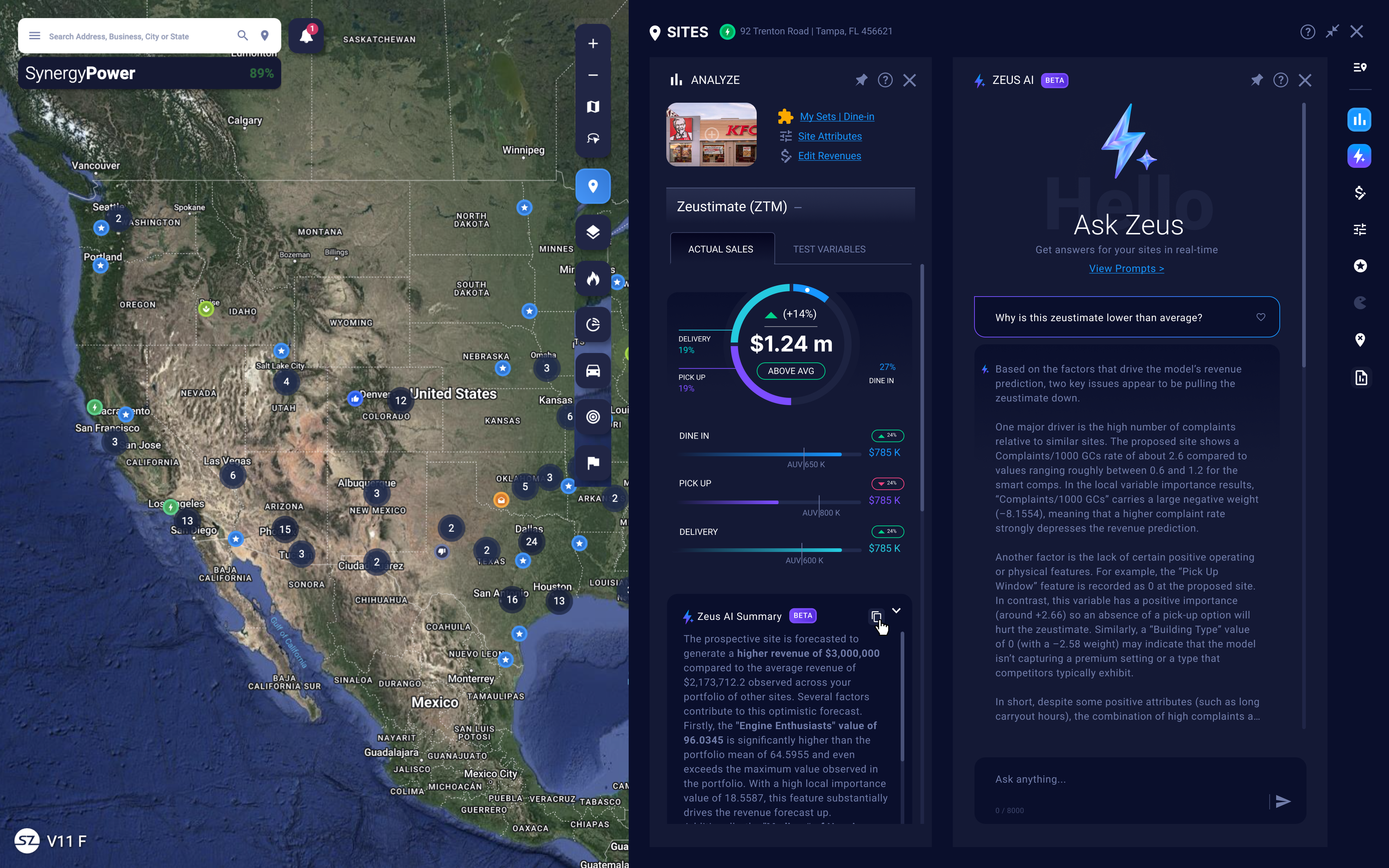Open help for Zeus AI panel

coord(1280,80)
